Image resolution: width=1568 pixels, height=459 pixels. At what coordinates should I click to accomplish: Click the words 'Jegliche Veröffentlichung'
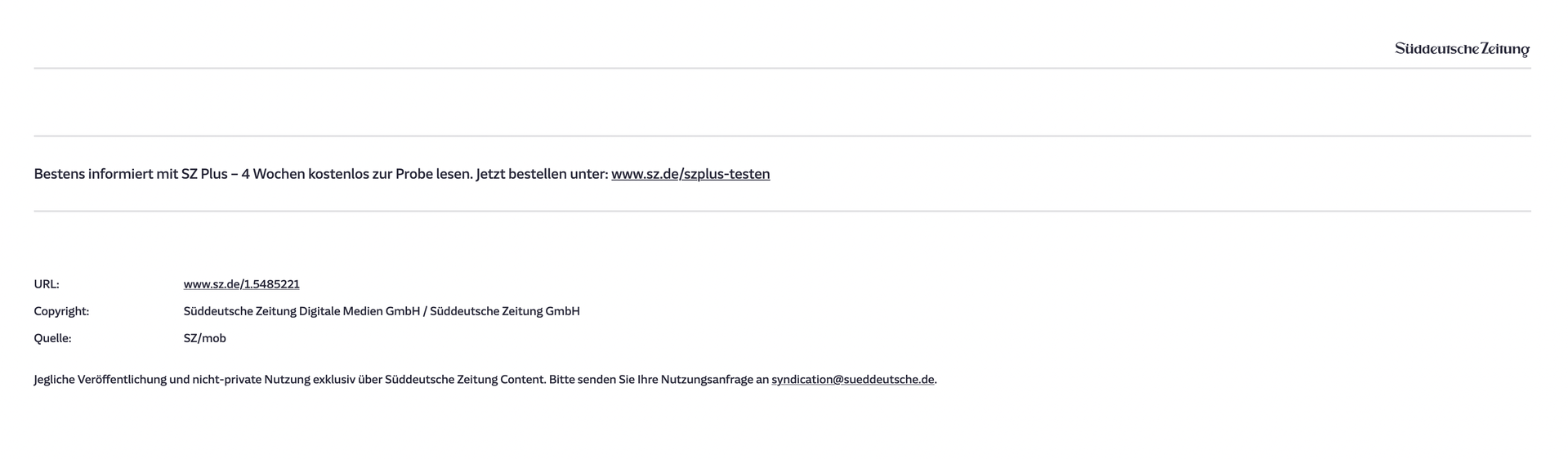click(x=100, y=380)
